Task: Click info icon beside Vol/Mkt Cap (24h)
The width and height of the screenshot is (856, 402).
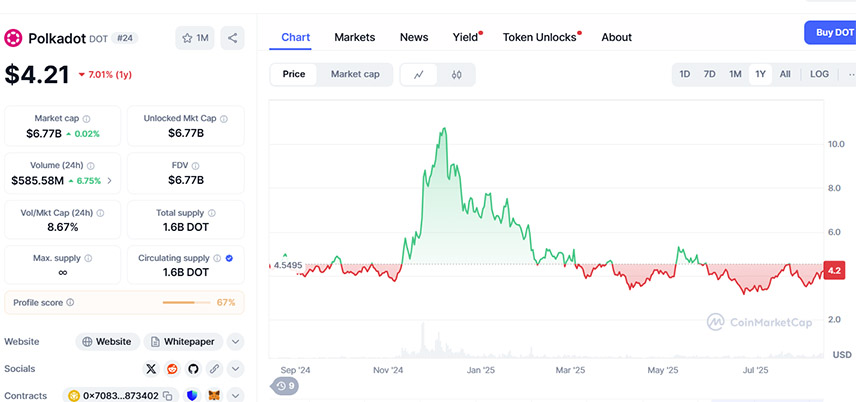Action: 100,213
